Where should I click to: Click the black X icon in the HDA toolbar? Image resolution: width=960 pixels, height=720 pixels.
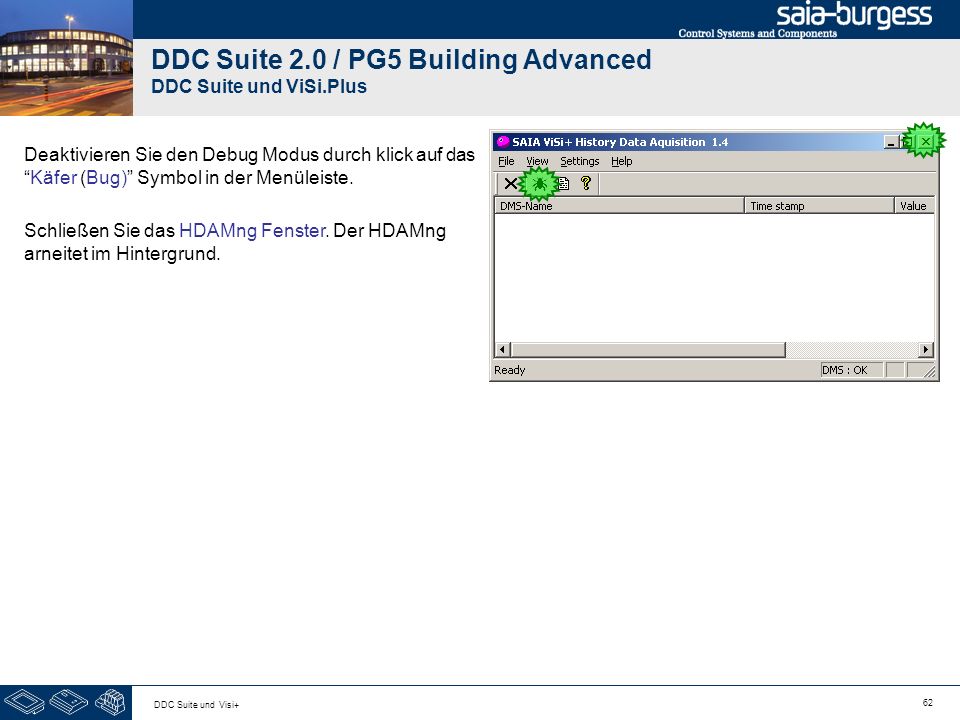coord(510,183)
